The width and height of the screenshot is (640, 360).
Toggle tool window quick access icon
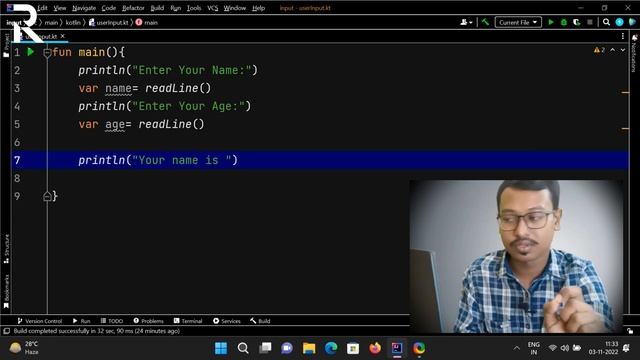[x=7, y=331]
